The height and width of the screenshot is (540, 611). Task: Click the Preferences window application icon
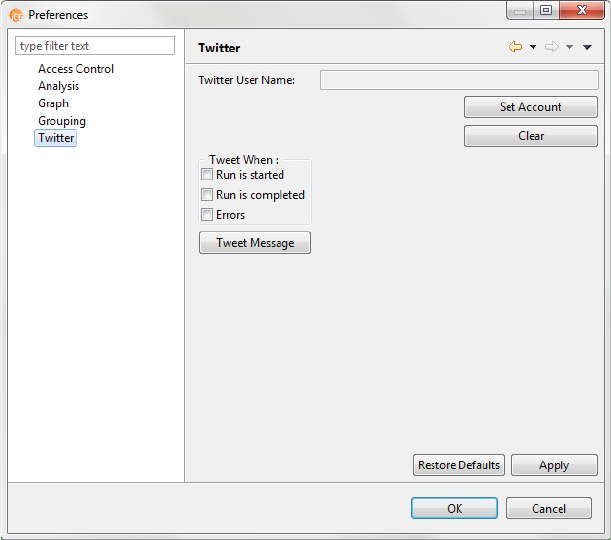16,16
